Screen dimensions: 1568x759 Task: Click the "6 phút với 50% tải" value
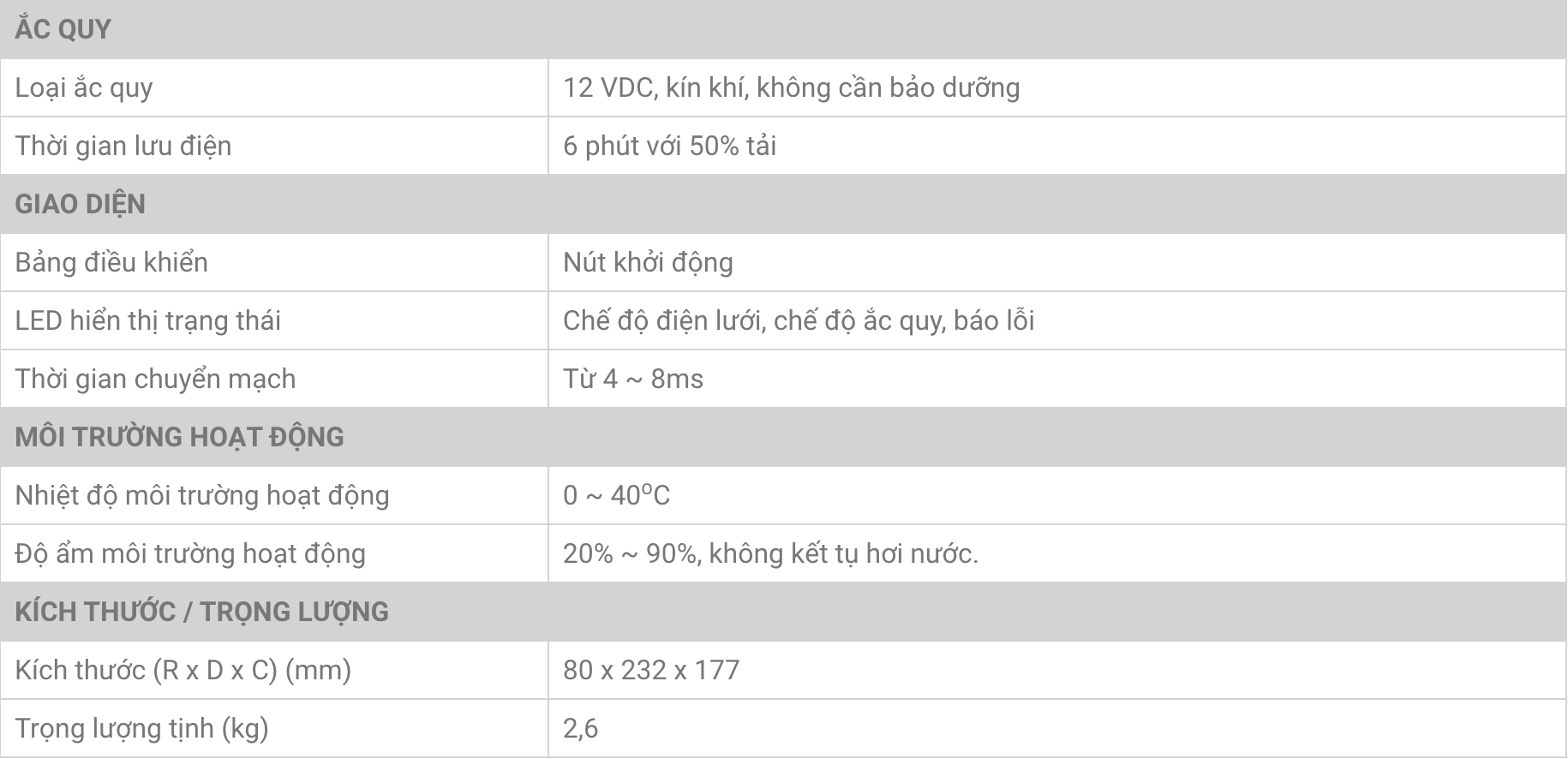pyautogui.click(x=669, y=146)
